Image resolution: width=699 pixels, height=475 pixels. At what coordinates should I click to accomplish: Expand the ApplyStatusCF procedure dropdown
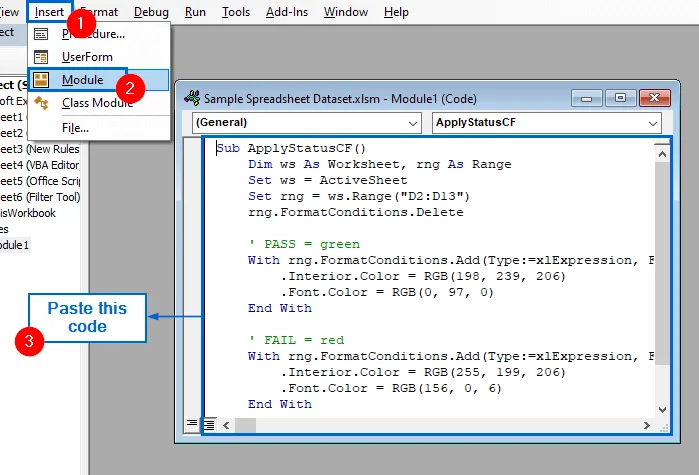pos(653,123)
